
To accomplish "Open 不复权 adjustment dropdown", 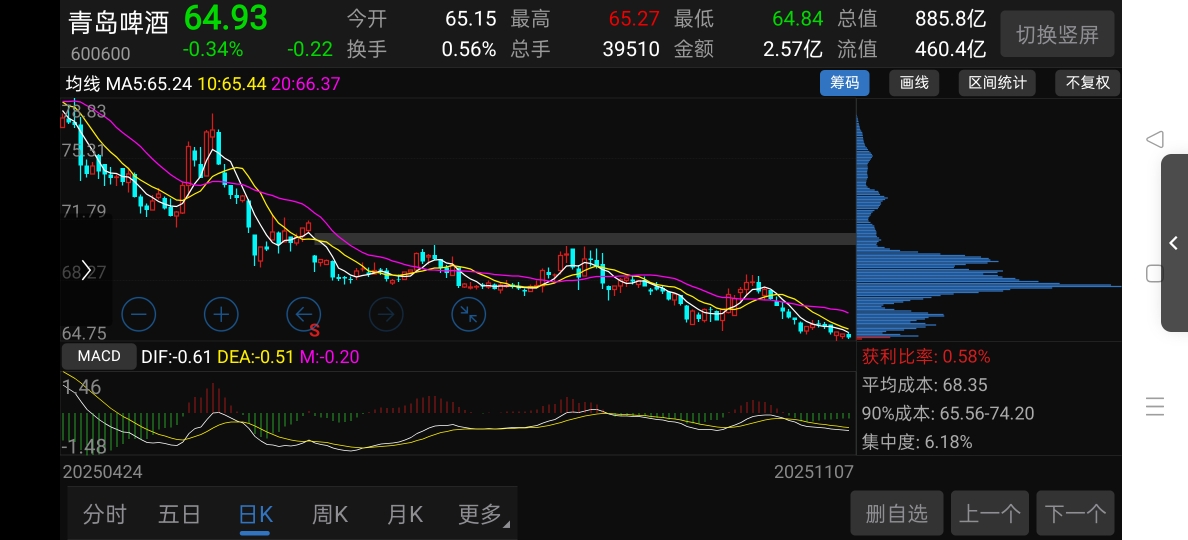I will tap(1087, 83).
